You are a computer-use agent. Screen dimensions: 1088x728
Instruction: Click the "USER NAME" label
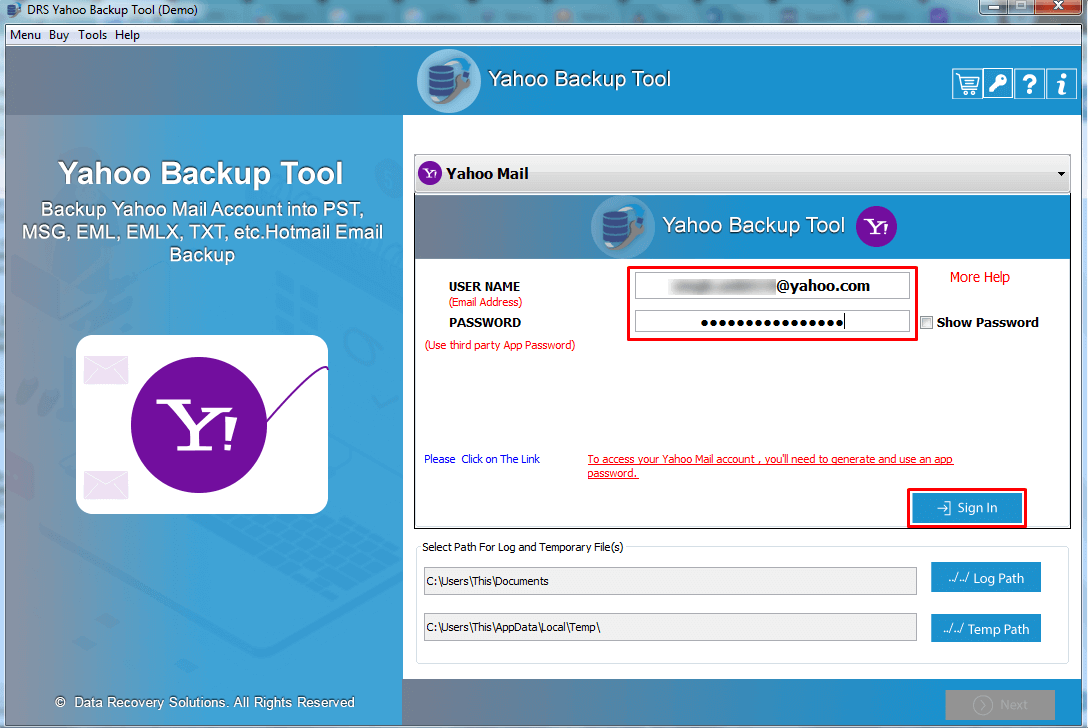pyautogui.click(x=484, y=287)
